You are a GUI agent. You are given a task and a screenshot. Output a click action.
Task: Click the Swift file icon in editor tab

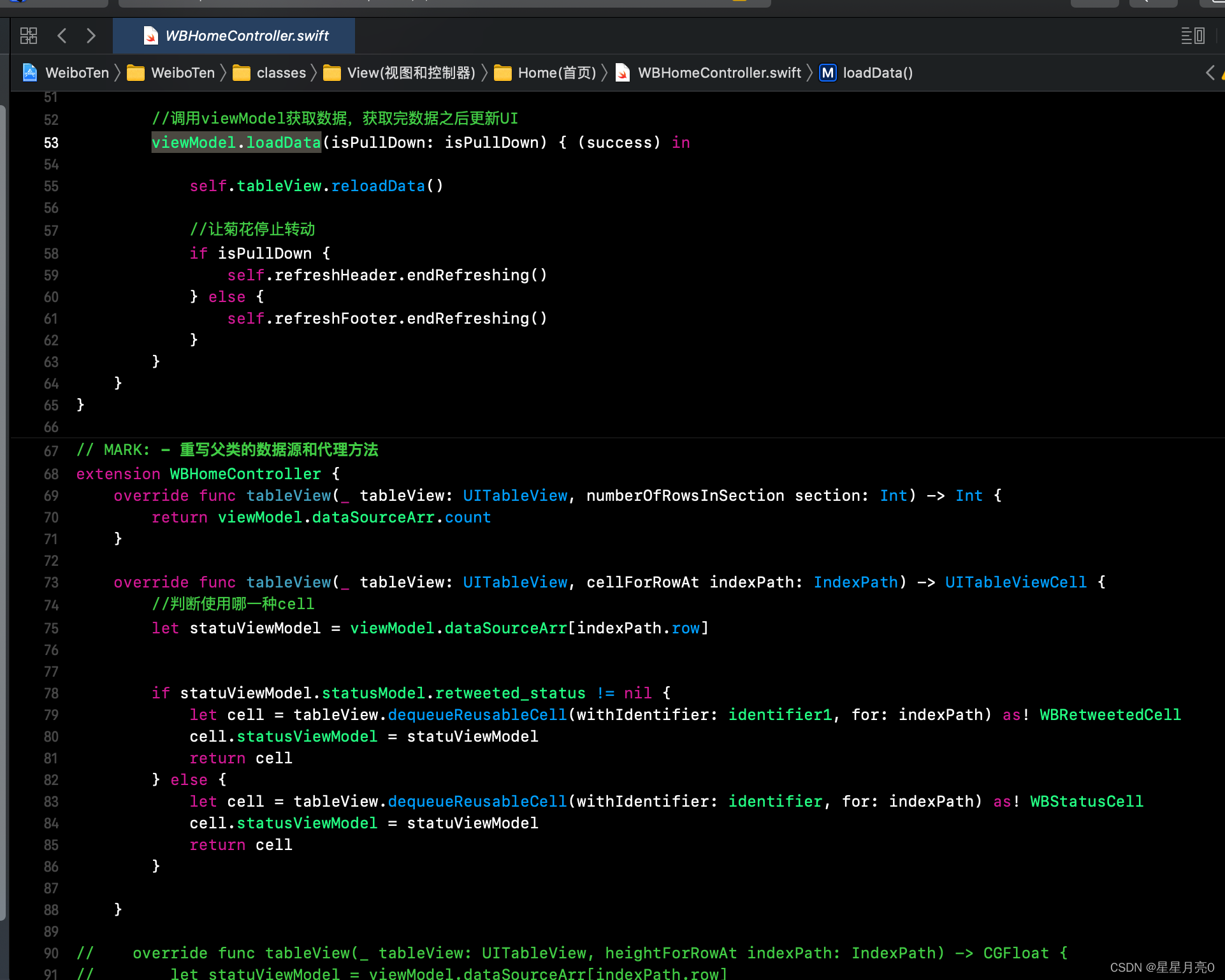(x=151, y=36)
